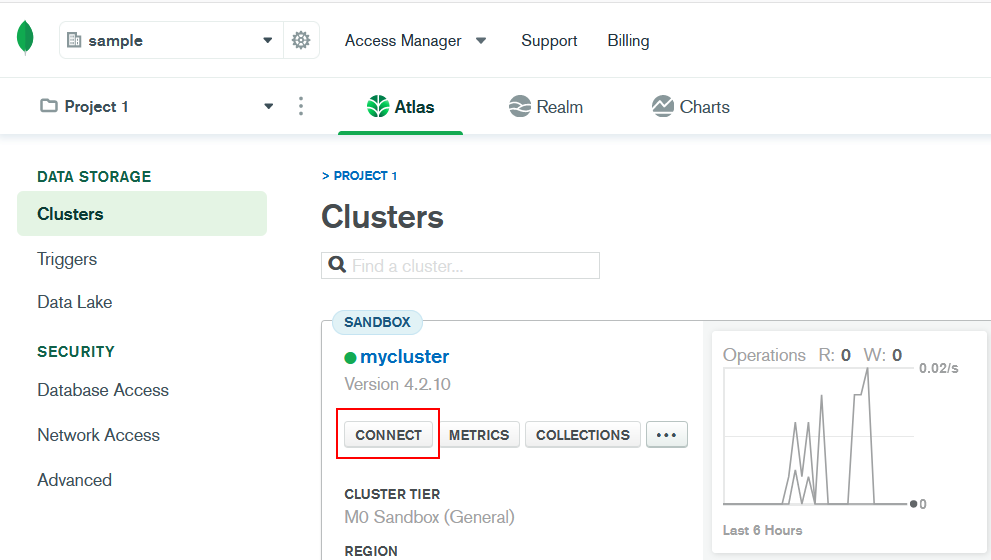Click the METRICS button
Viewport: 991px width, 560px height.
point(479,435)
